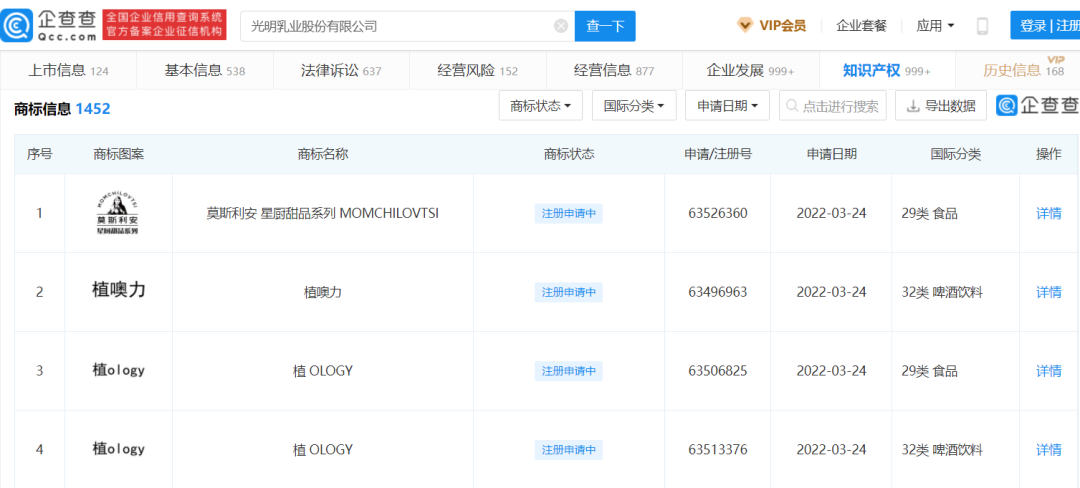
Task: Open 详情 for trademark 63506825
Action: tap(1048, 371)
